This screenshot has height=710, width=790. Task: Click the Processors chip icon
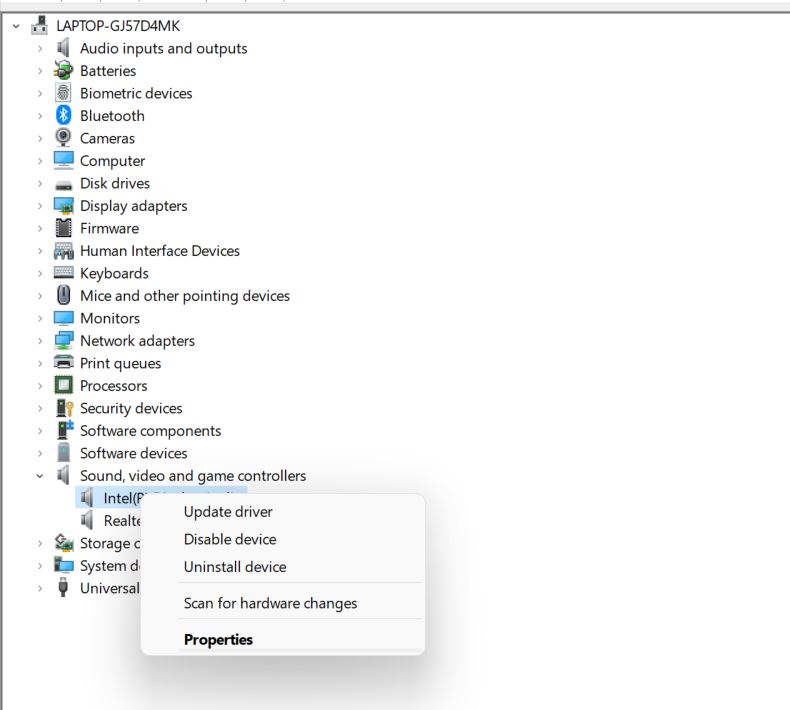pyautogui.click(x=63, y=386)
